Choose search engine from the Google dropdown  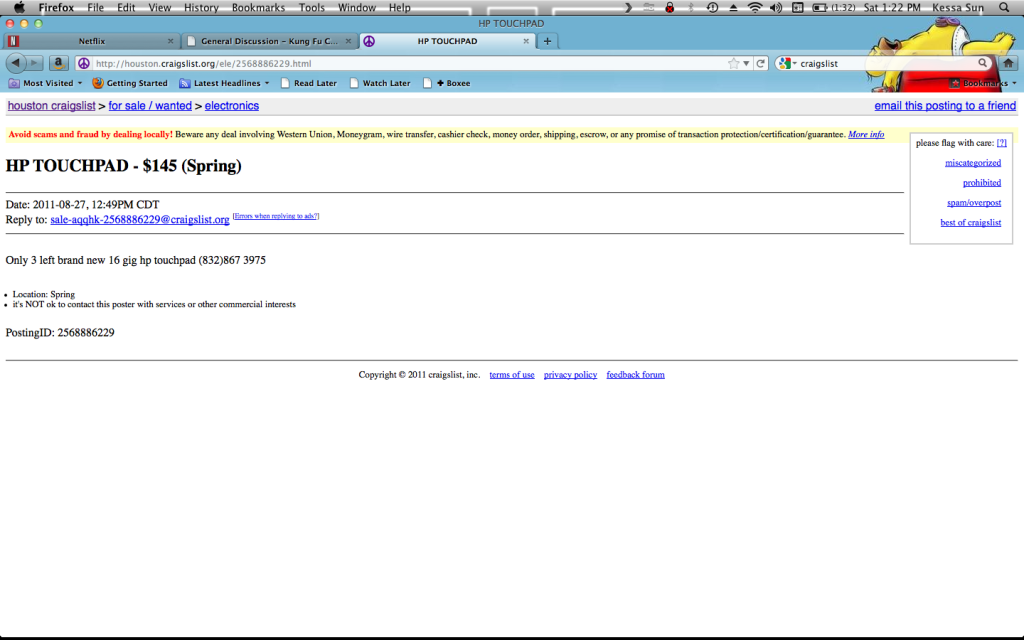(788, 63)
